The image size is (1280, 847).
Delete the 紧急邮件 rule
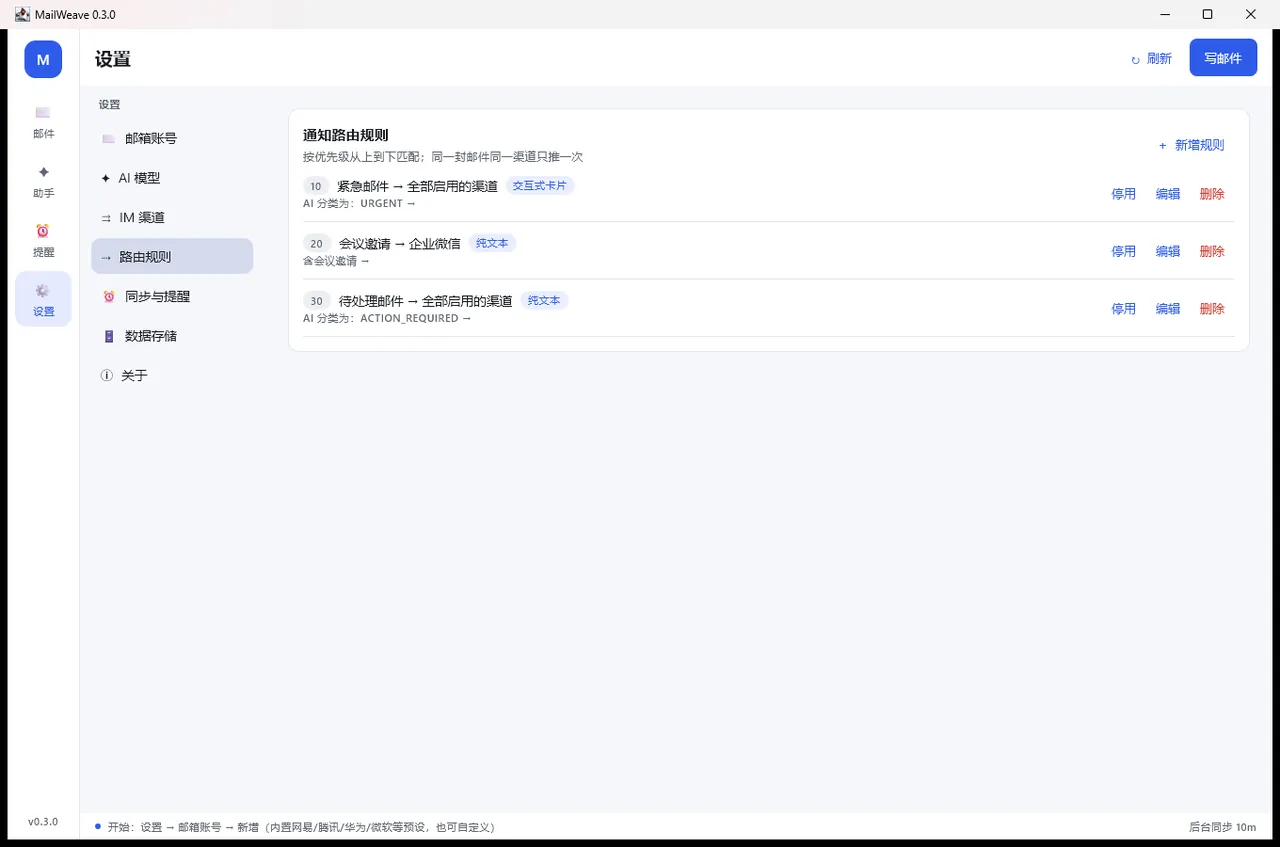(1212, 194)
